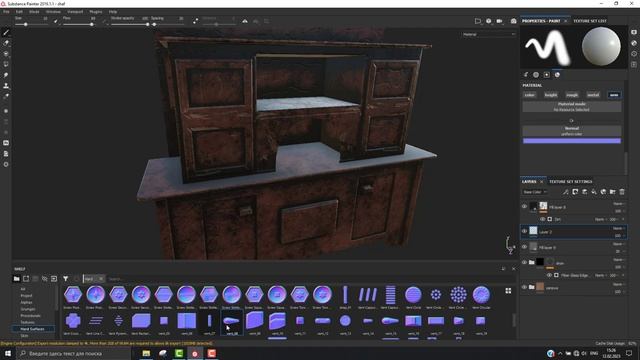
Task: Toggle visibility of the bottom folder layer
Action: click(x=524, y=287)
